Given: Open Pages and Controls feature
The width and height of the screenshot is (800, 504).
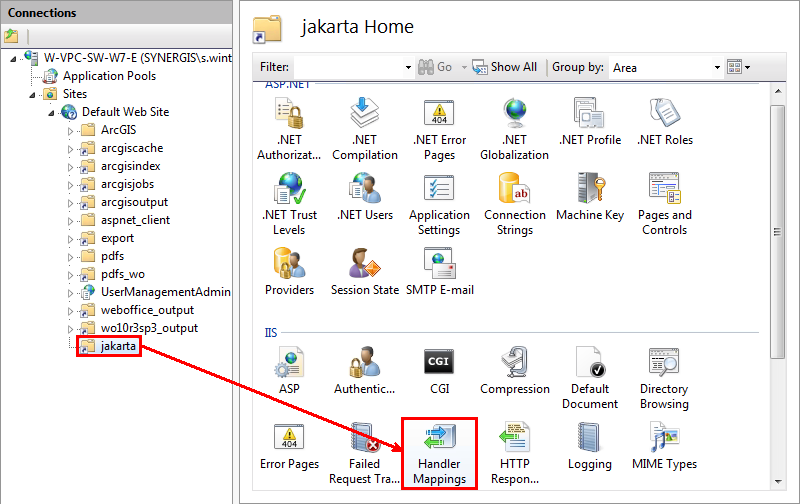Looking at the screenshot, I should click(x=664, y=204).
